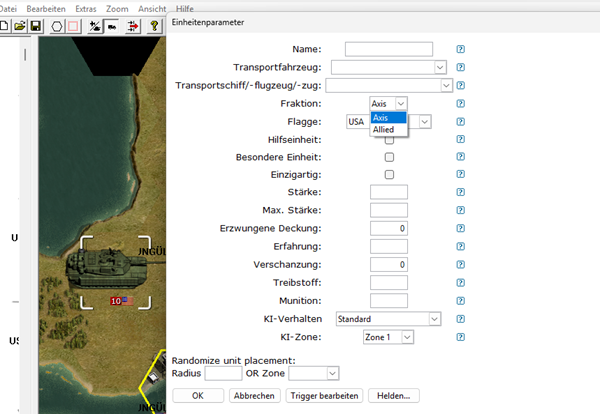Open the Bearbeiten menu
The width and height of the screenshot is (600, 414).
pyautogui.click(x=46, y=8)
